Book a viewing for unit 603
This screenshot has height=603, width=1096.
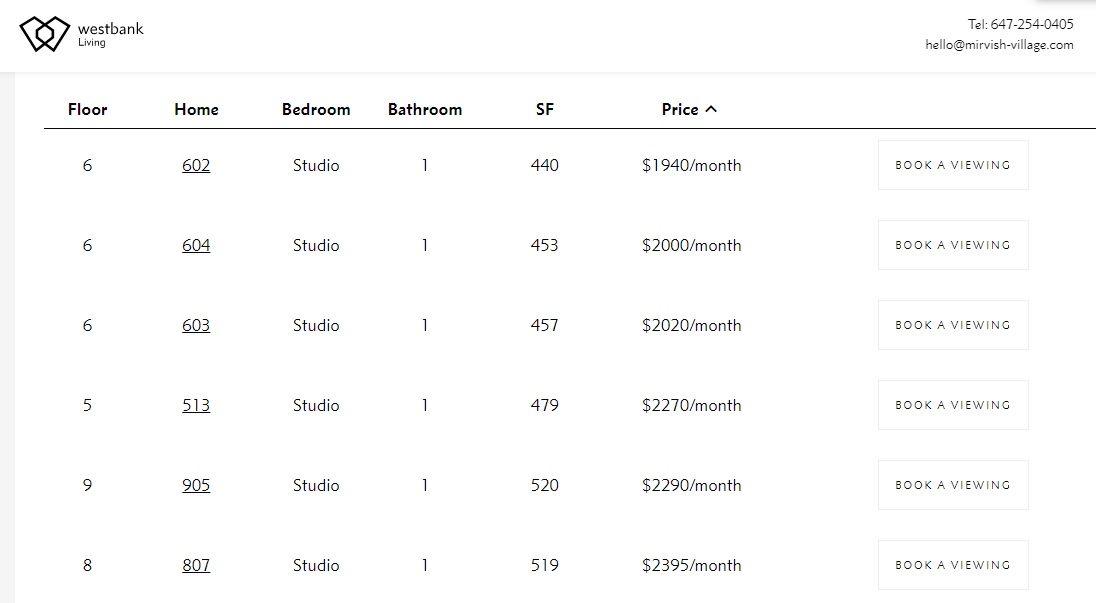click(x=953, y=325)
